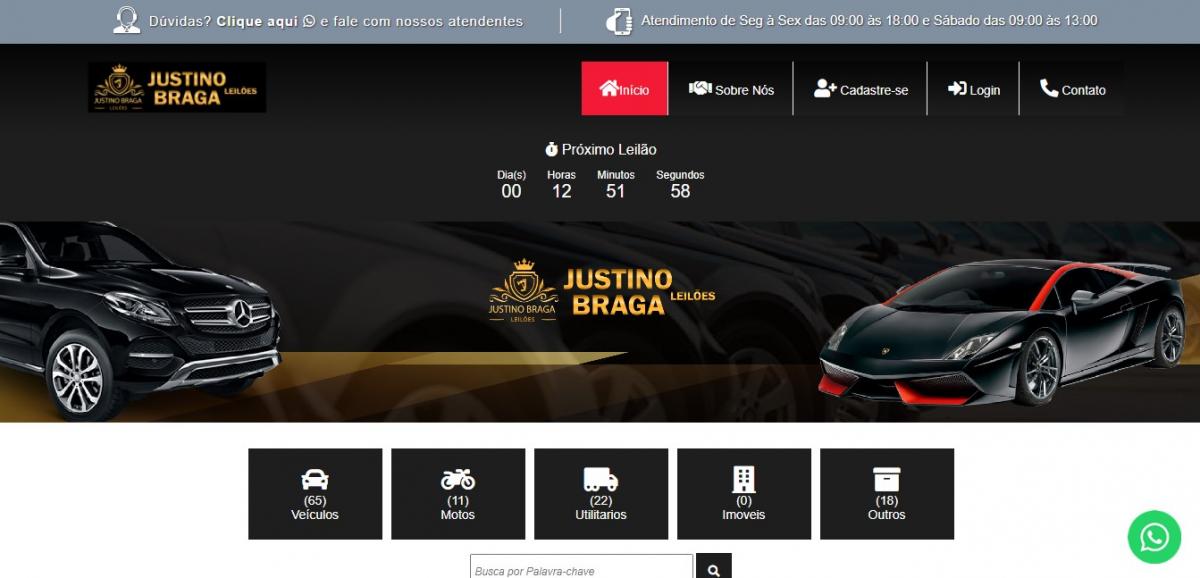Click the 'Próximo Leilão' countdown heading
This screenshot has height=578, width=1200.
pyautogui.click(x=609, y=150)
